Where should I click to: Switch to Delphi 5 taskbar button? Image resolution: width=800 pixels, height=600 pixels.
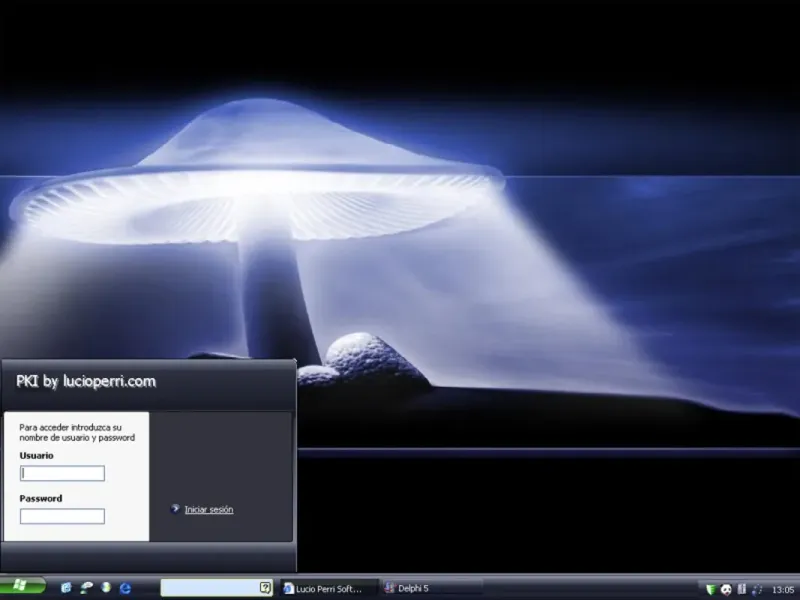click(432, 588)
